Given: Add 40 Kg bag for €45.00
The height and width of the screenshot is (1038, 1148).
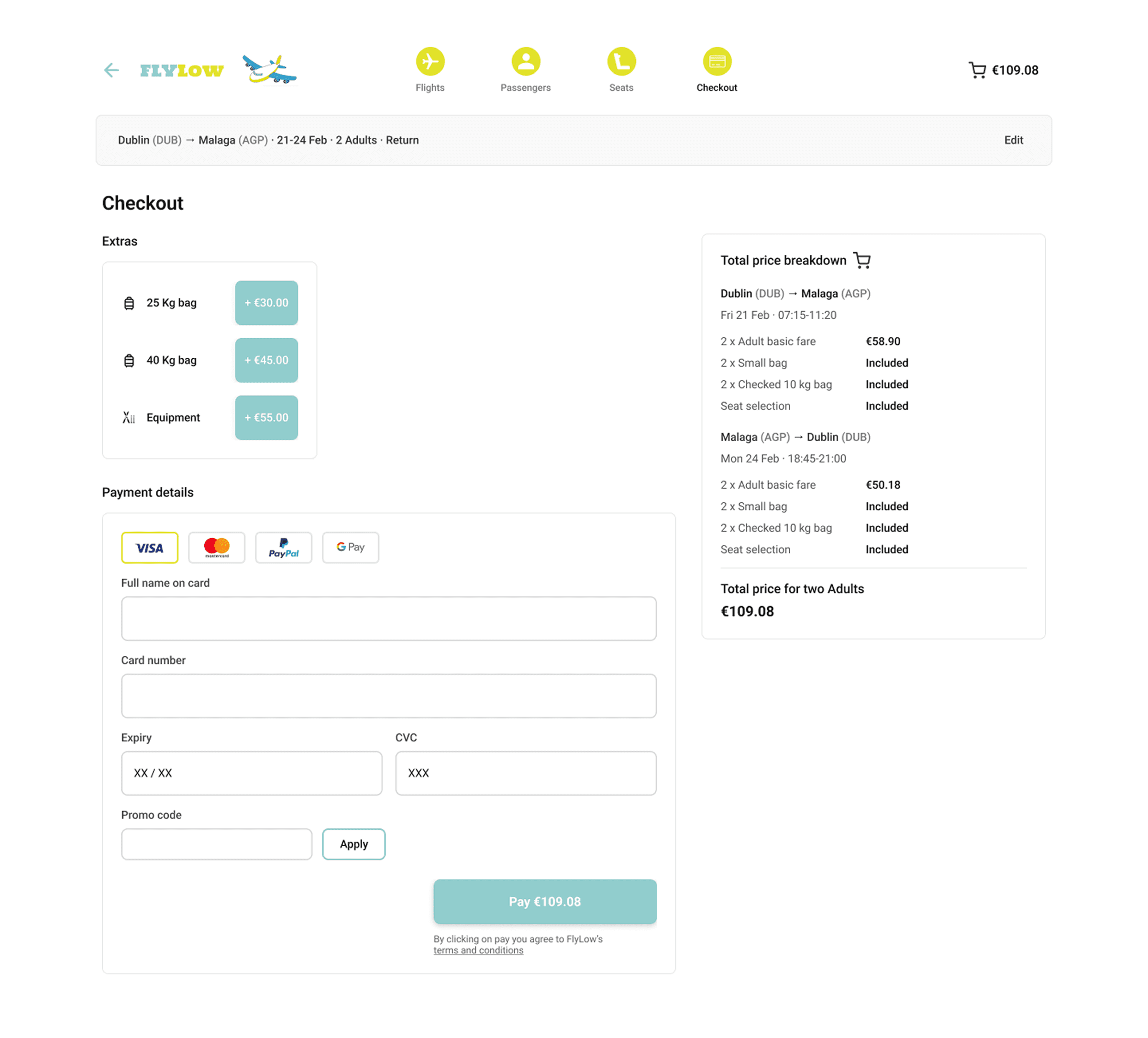Looking at the screenshot, I should 266,360.
